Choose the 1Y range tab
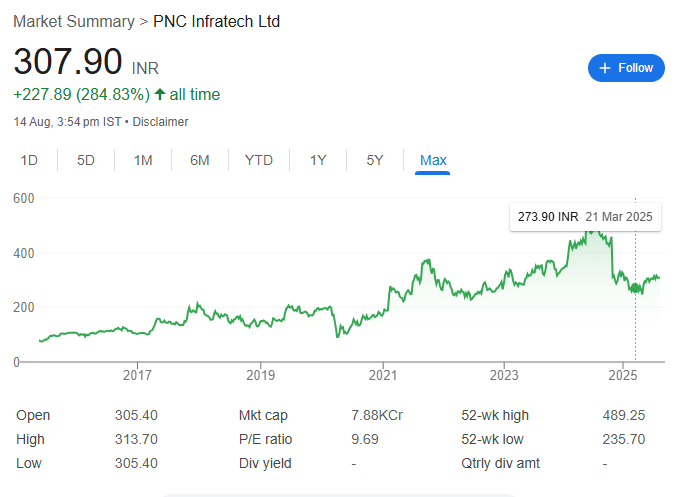This screenshot has width=693, height=497. coord(318,160)
